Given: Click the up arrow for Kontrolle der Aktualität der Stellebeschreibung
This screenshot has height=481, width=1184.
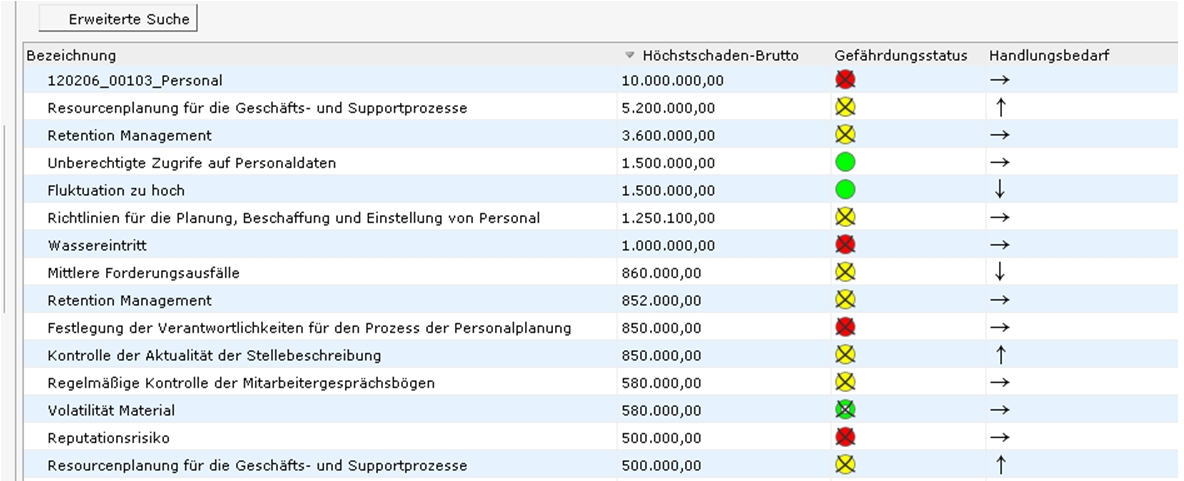Looking at the screenshot, I should (1000, 355).
